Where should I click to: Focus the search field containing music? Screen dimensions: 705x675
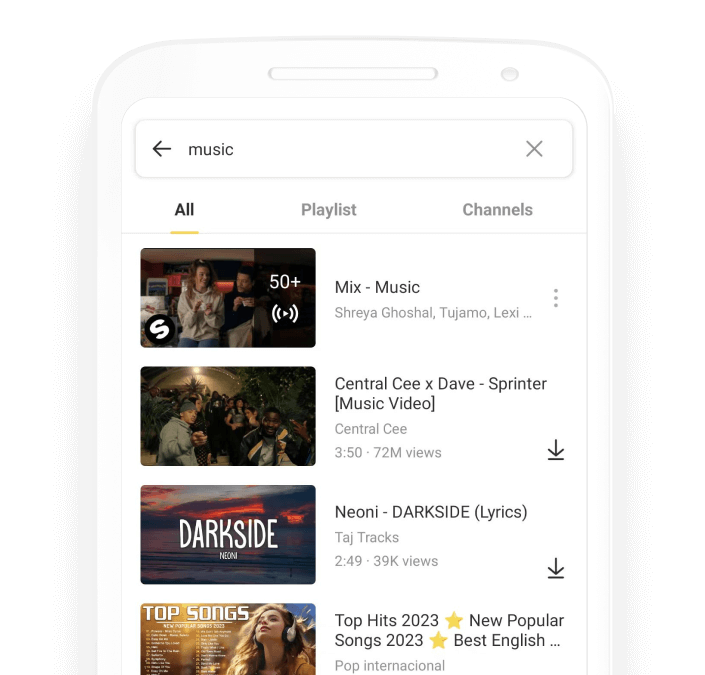(354, 149)
